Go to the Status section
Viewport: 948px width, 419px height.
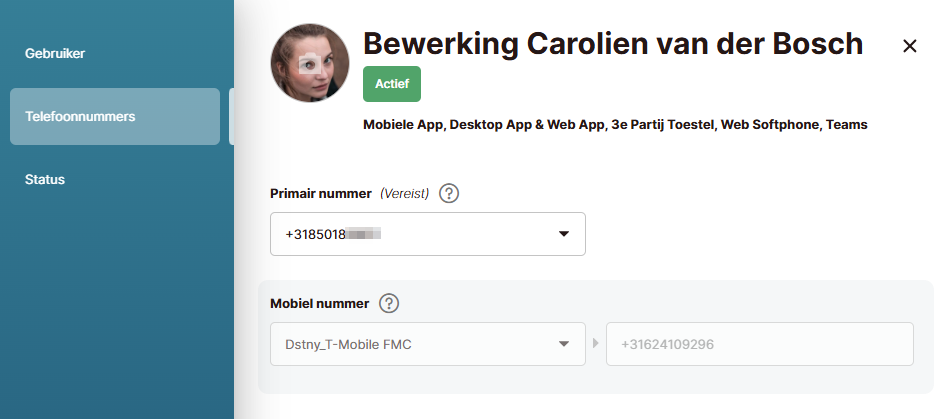coord(45,179)
